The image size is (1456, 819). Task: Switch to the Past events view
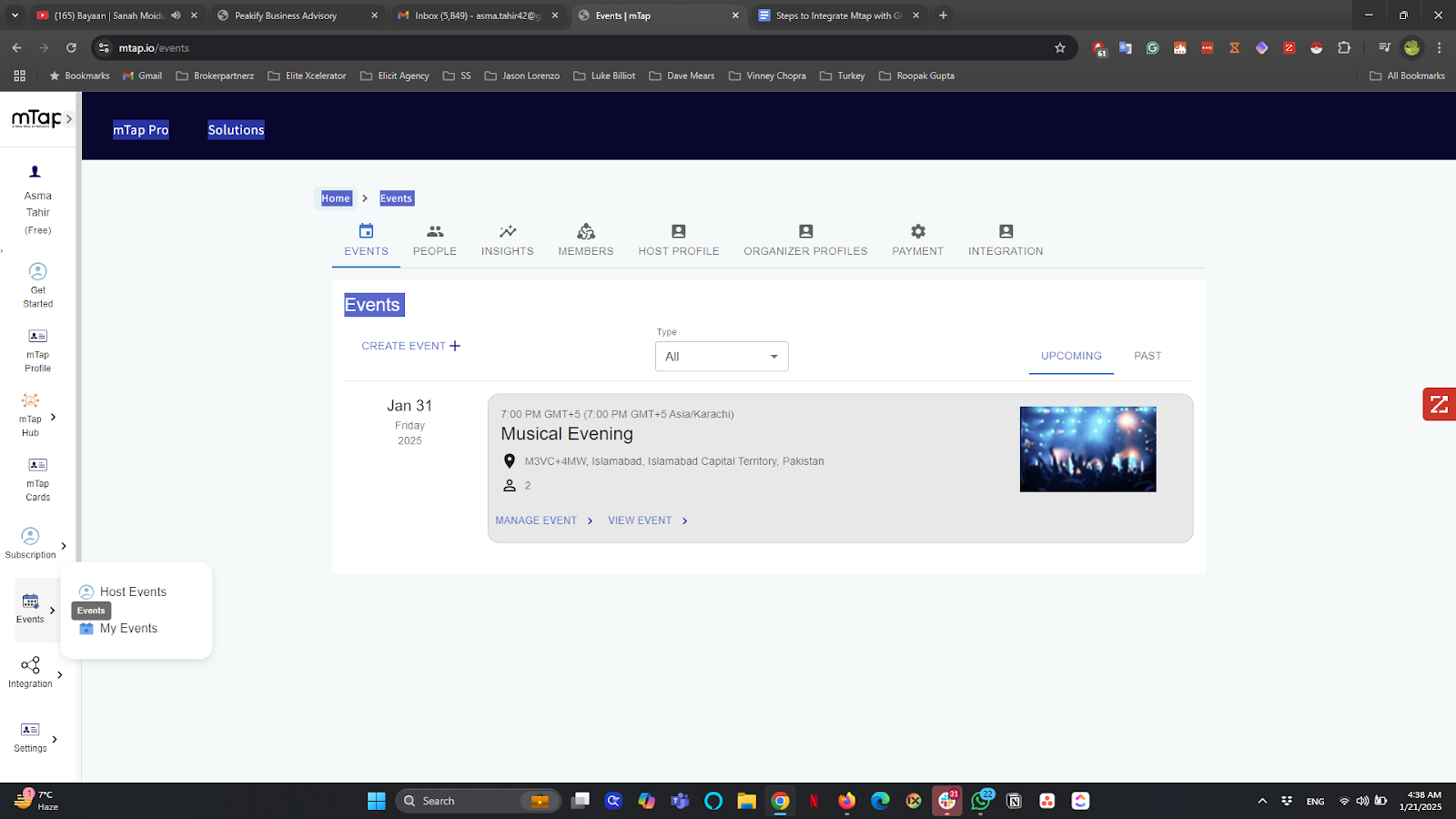coord(1147,356)
